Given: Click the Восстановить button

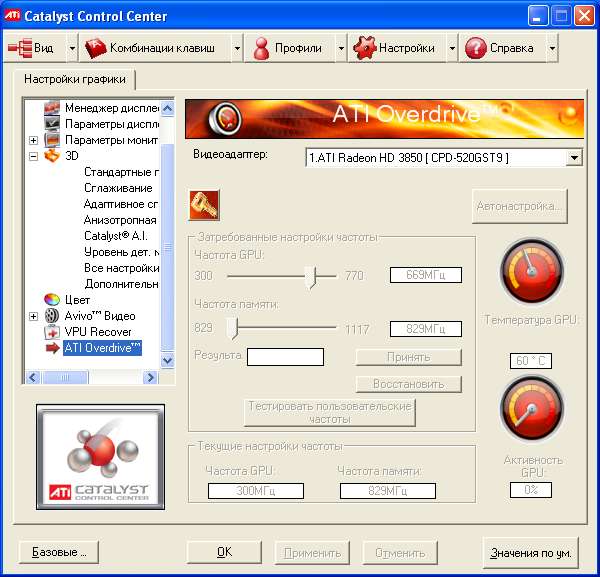Looking at the screenshot, I should click(x=409, y=384).
